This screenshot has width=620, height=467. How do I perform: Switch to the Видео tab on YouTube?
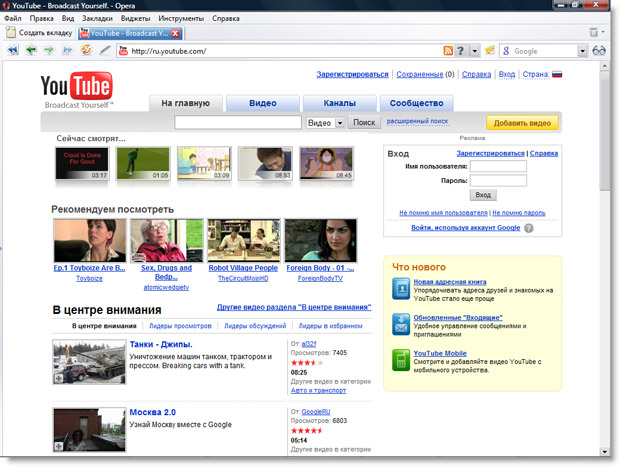[263, 103]
